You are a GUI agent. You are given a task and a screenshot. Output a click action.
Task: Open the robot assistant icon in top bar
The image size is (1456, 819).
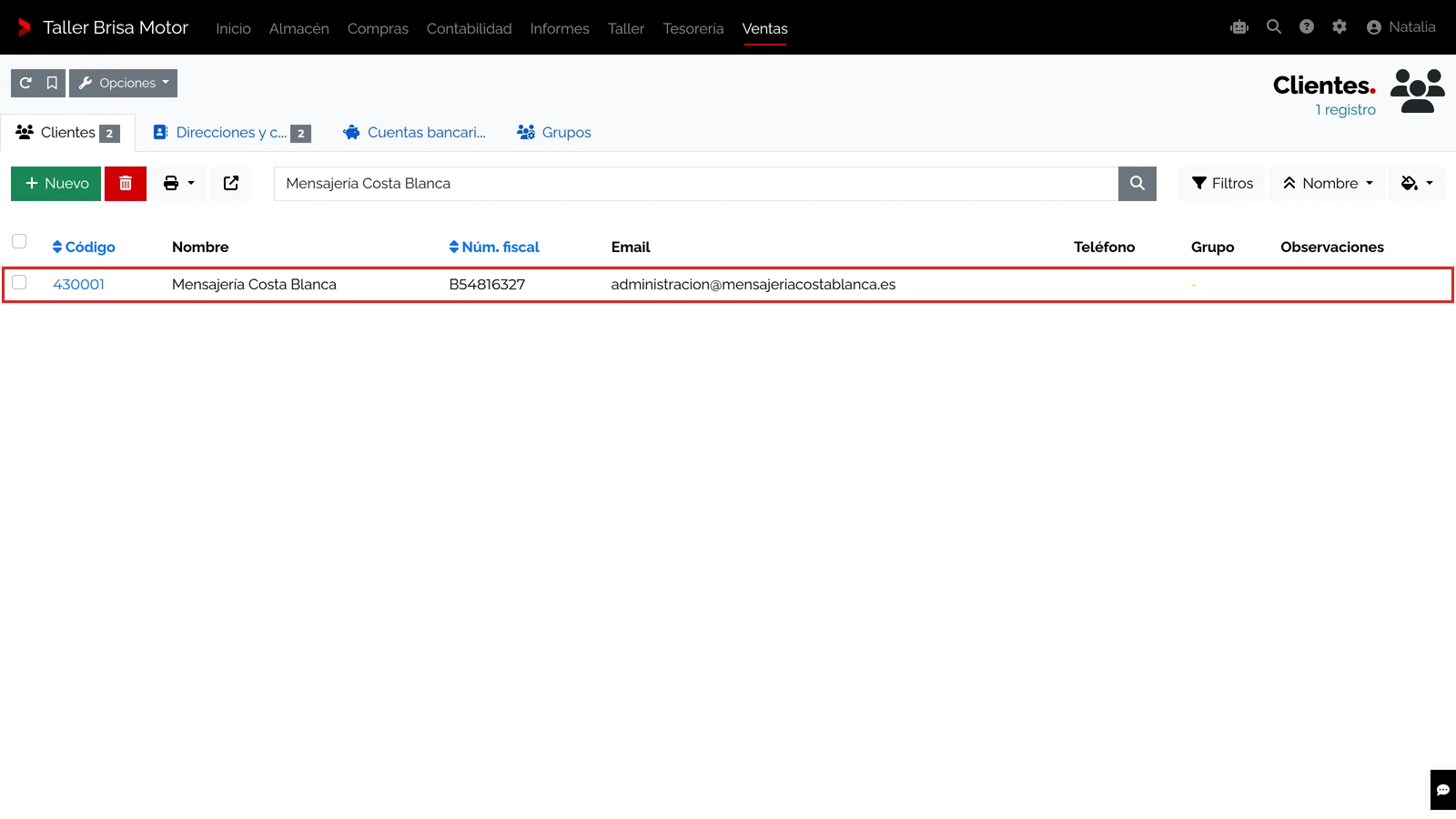click(1239, 27)
